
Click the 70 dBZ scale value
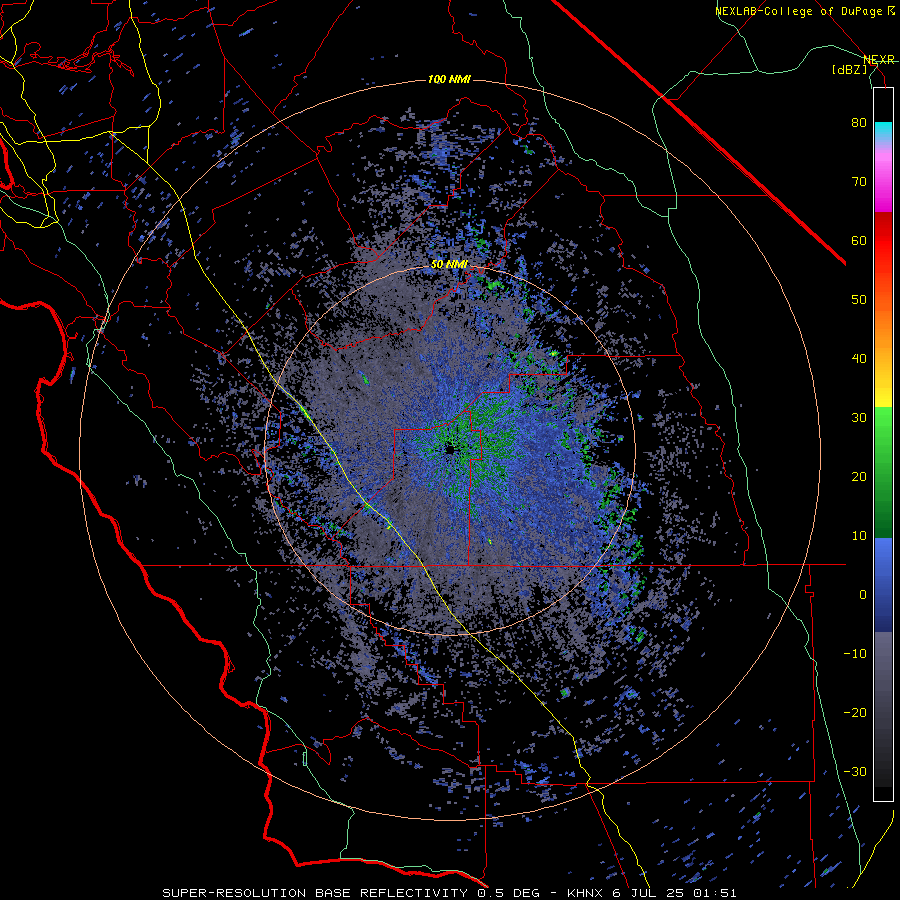[859, 182]
